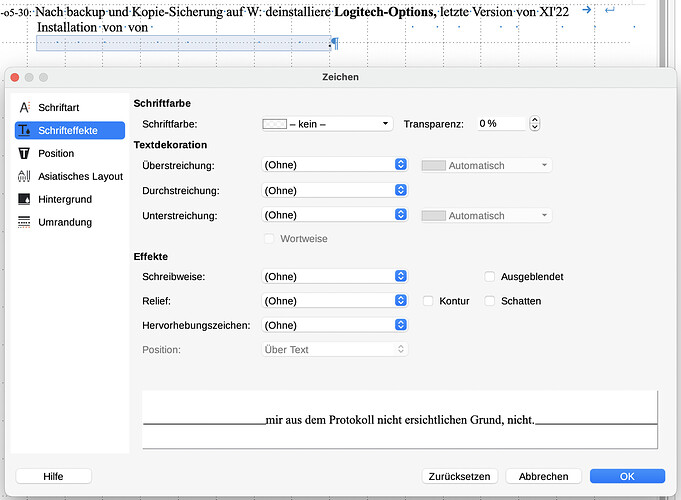Click the selected blank line in document
This screenshot has width=681, height=500.
[183, 43]
